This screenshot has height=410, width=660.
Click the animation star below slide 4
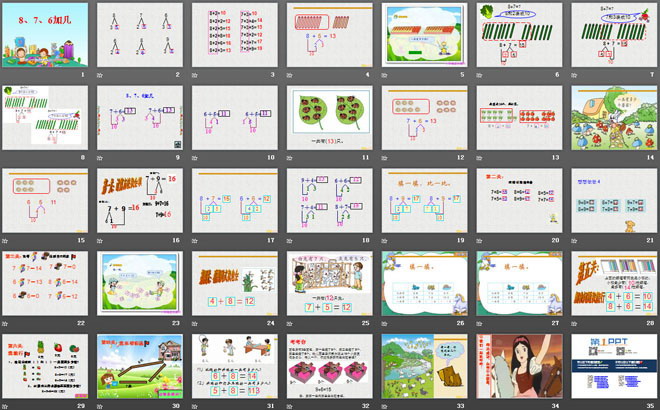(289, 75)
